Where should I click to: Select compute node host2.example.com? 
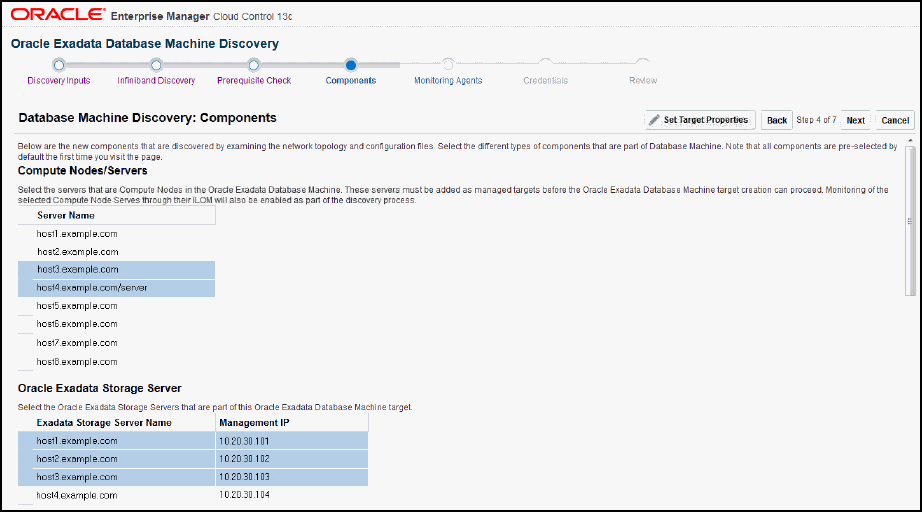click(116, 252)
